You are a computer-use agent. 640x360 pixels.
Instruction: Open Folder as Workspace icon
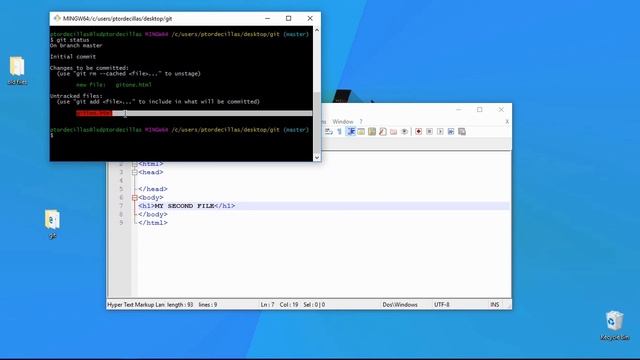393,131
